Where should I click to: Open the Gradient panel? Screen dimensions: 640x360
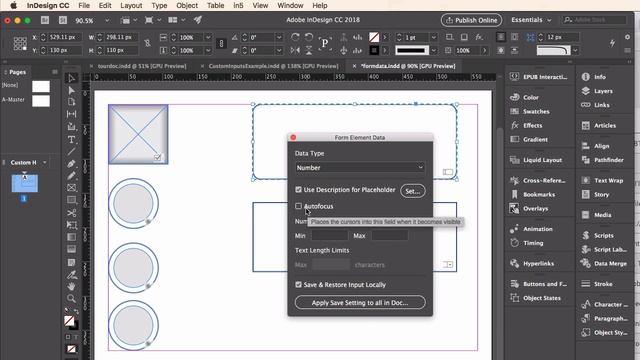pos(529,139)
